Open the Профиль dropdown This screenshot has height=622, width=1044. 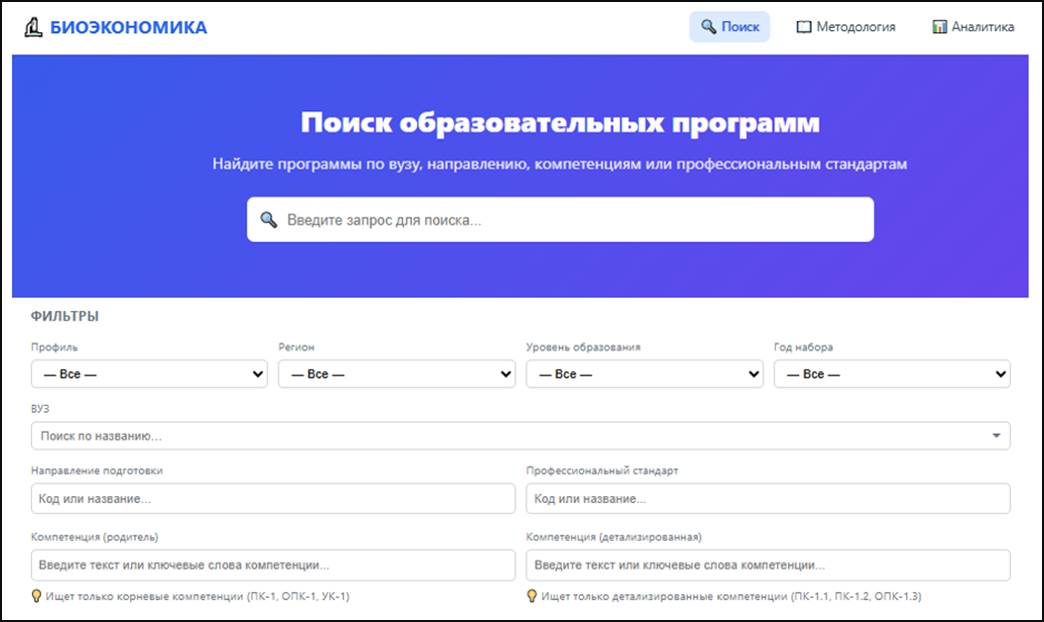click(149, 374)
